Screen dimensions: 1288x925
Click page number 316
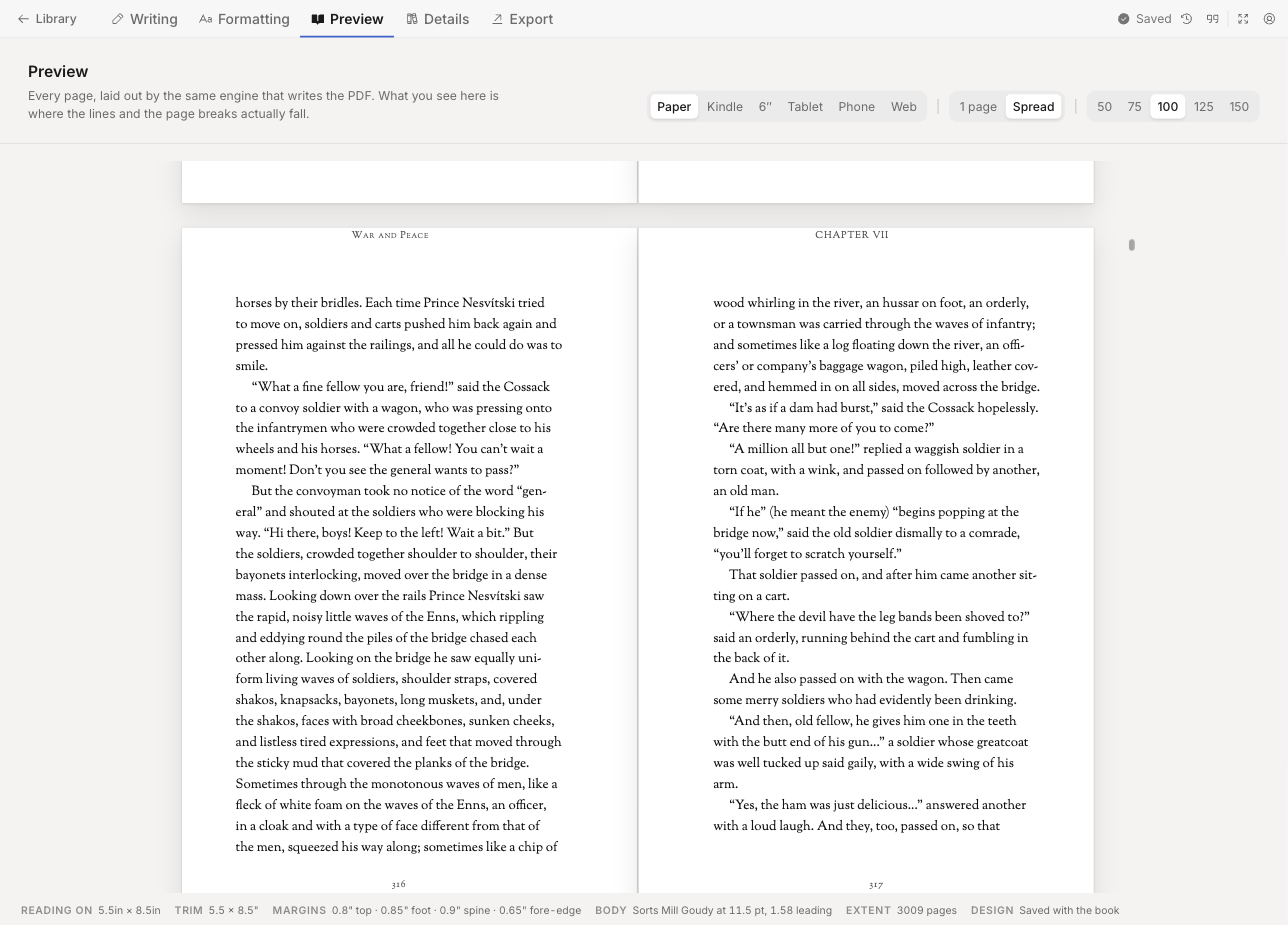[398, 885]
